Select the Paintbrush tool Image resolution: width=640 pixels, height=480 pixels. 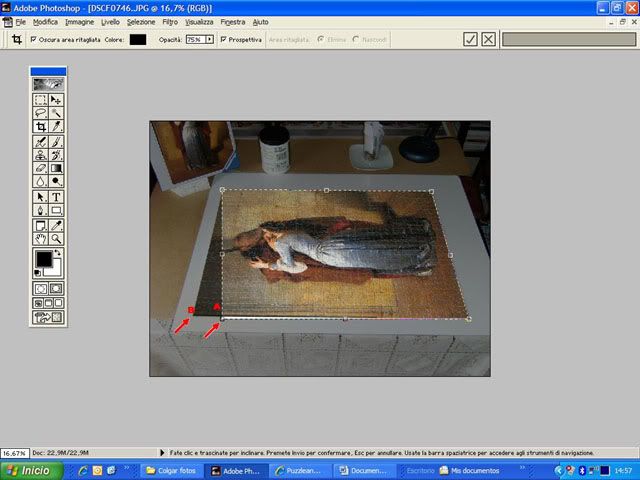(x=56, y=142)
